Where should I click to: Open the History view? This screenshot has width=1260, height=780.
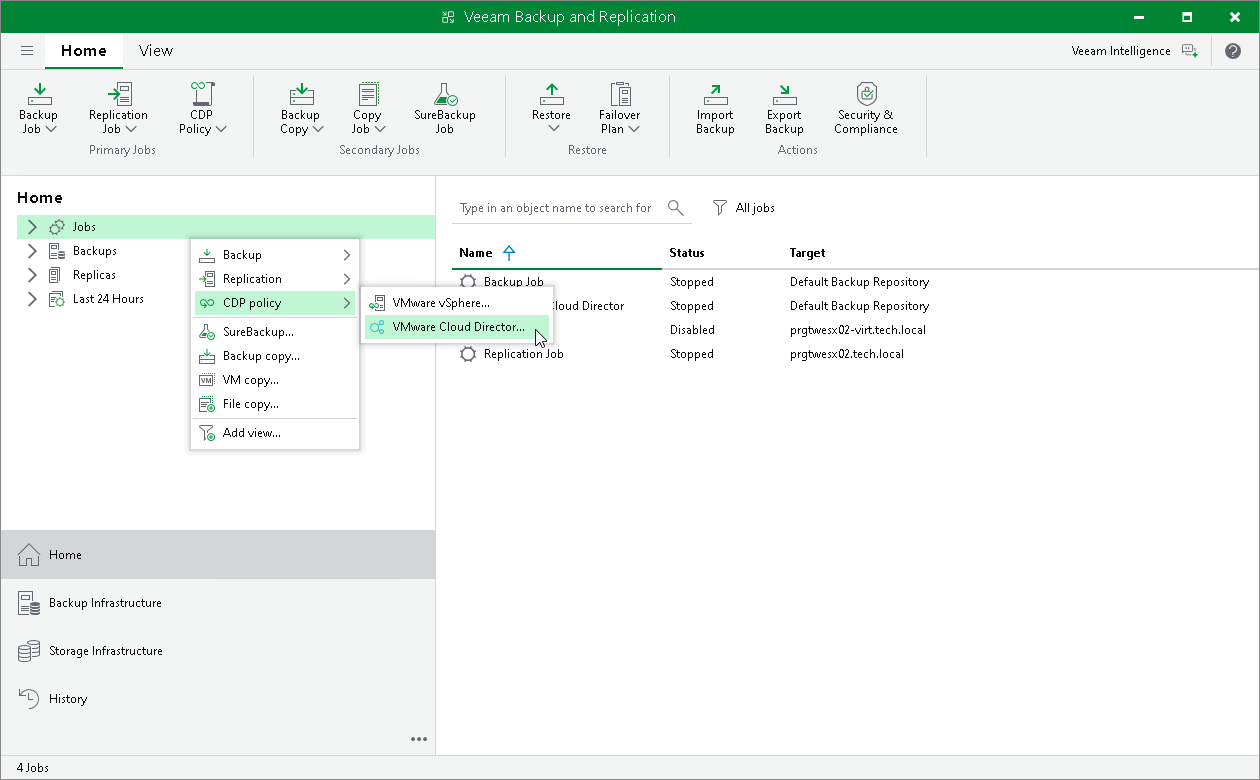coord(218,698)
